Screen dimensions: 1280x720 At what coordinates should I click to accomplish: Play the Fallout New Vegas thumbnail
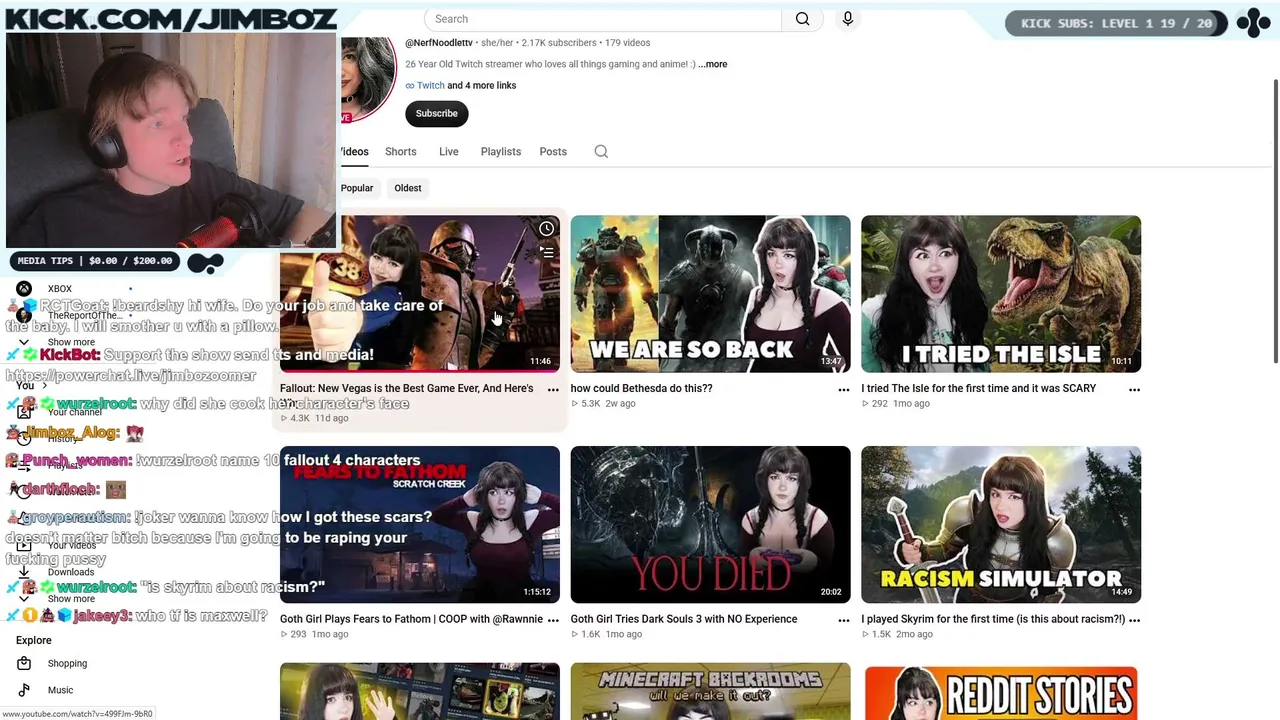(420, 294)
